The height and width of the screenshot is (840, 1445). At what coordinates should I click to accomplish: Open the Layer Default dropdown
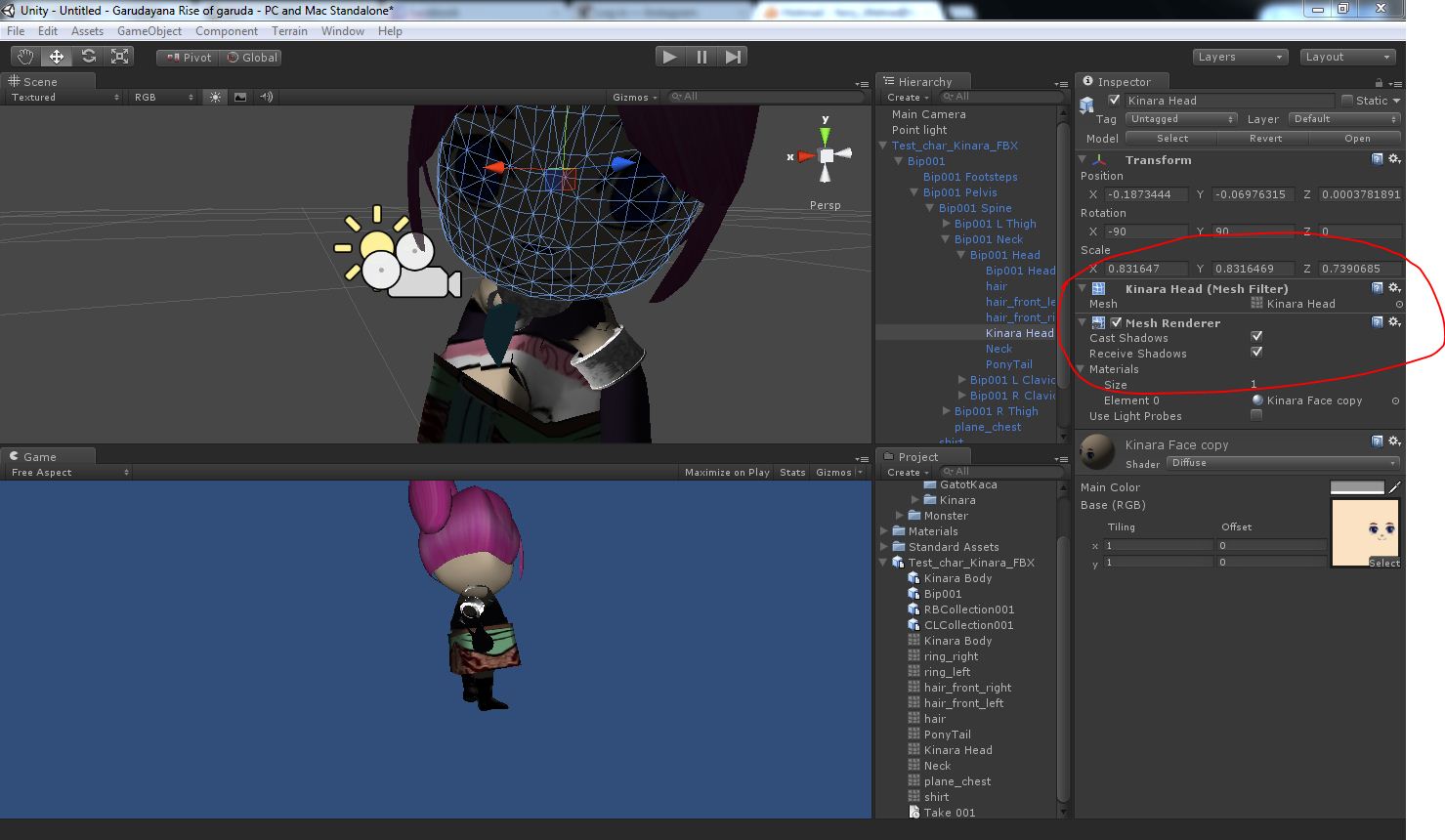click(1344, 119)
